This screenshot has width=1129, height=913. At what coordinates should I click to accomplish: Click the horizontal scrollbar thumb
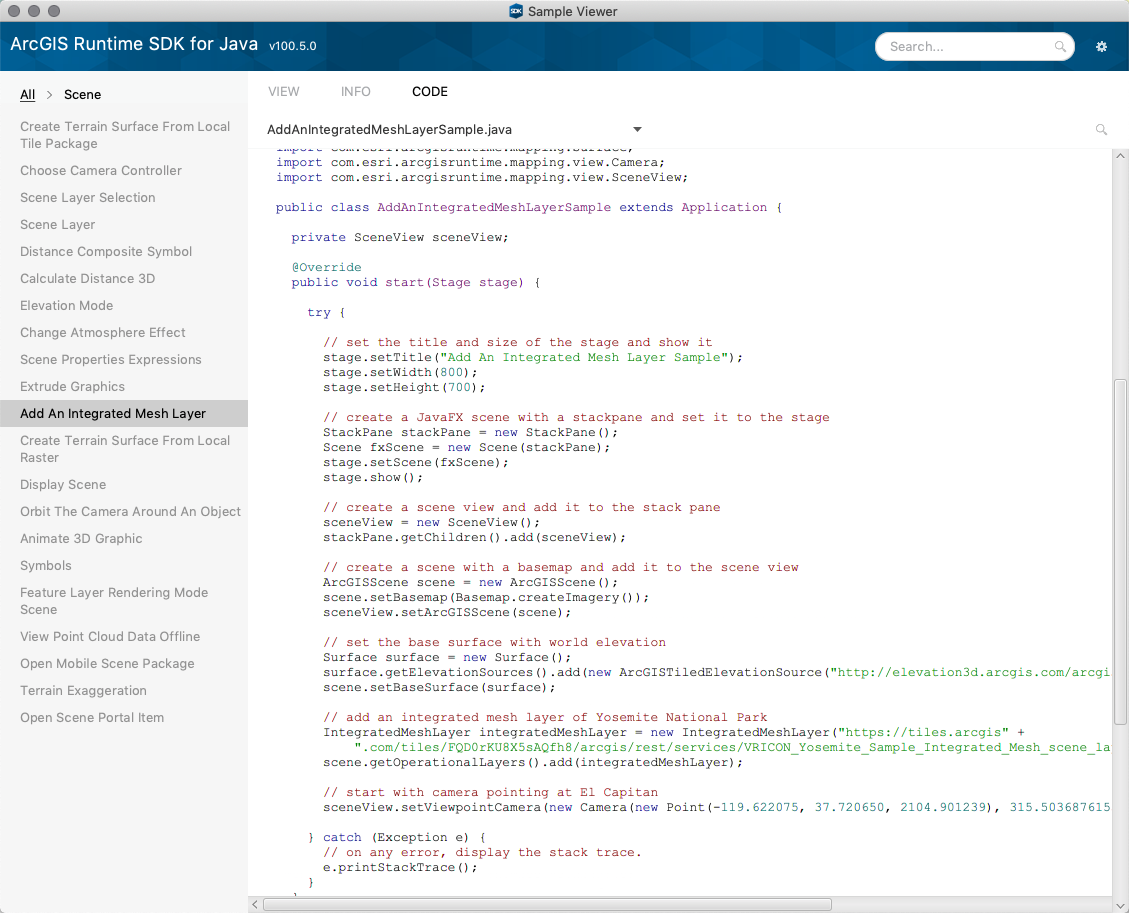point(547,904)
